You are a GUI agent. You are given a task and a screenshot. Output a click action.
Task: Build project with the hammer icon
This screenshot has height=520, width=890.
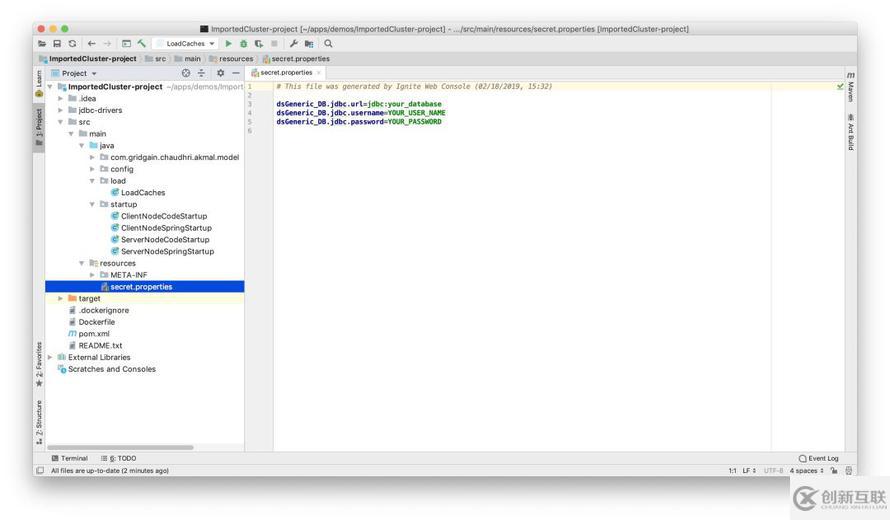pyautogui.click(x=141, y=44)
